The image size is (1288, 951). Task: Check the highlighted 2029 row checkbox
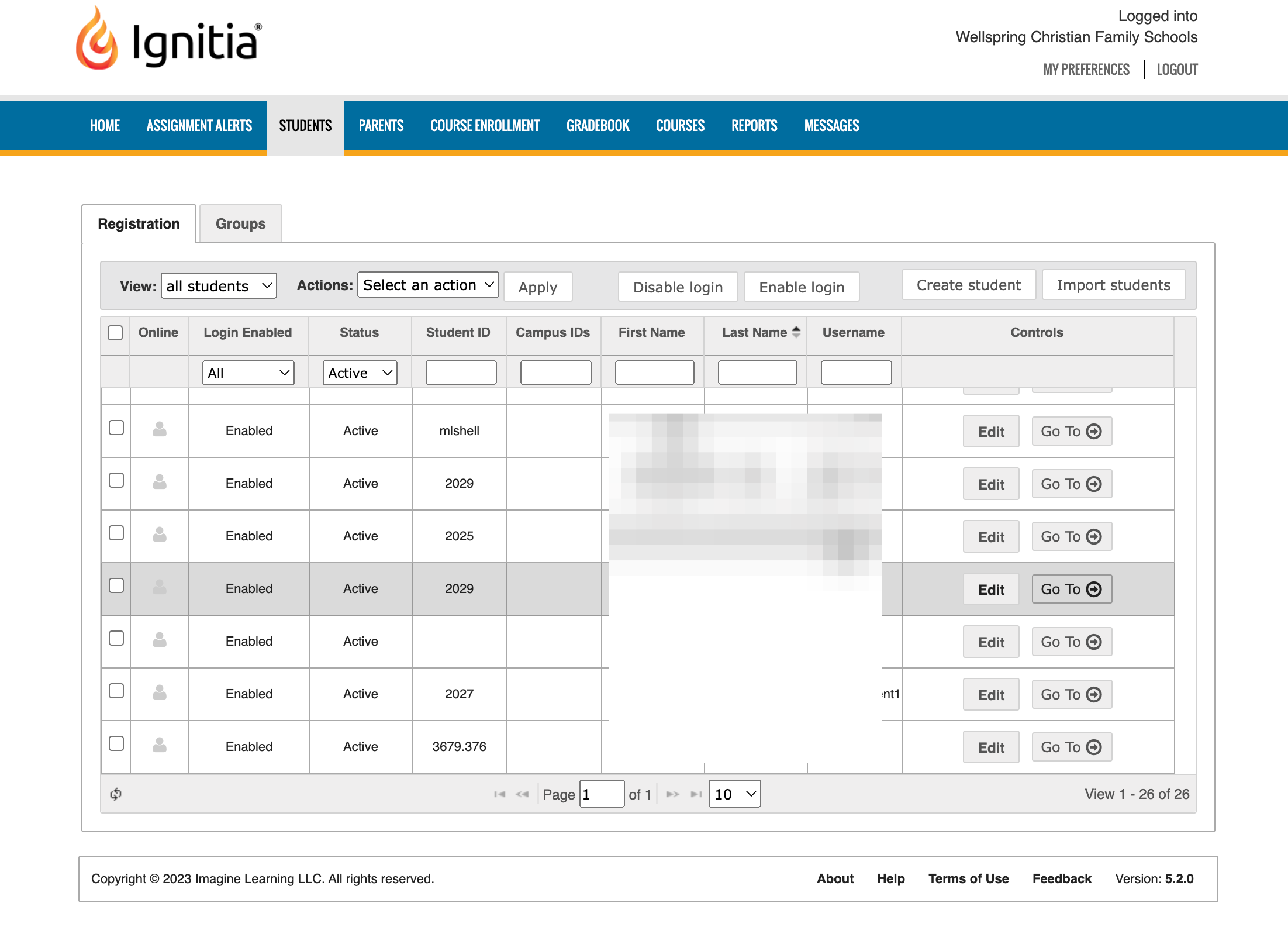click(116, 585)
